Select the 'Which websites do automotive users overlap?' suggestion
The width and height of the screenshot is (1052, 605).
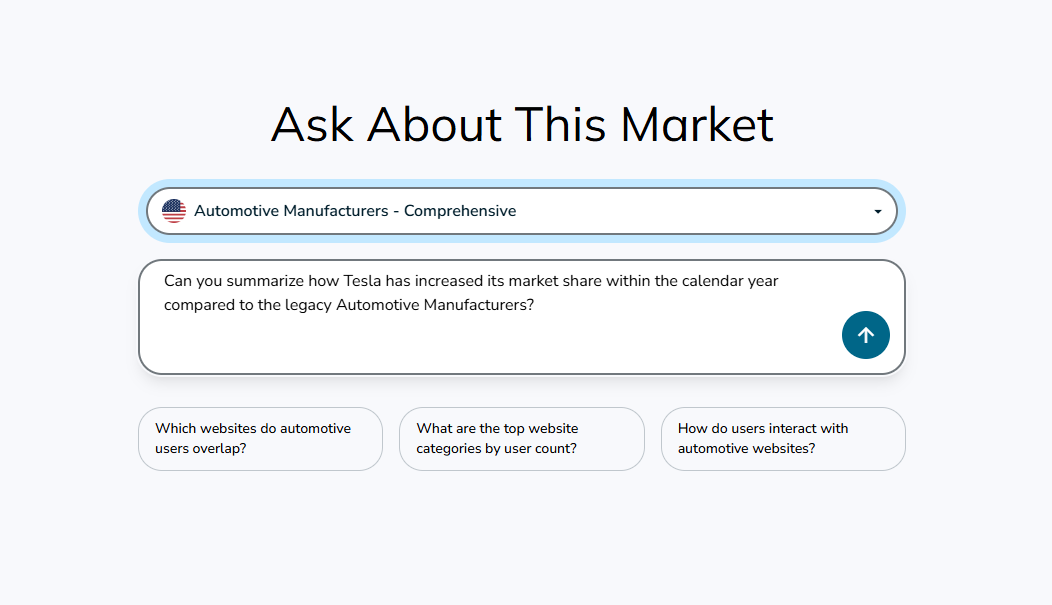260,438
